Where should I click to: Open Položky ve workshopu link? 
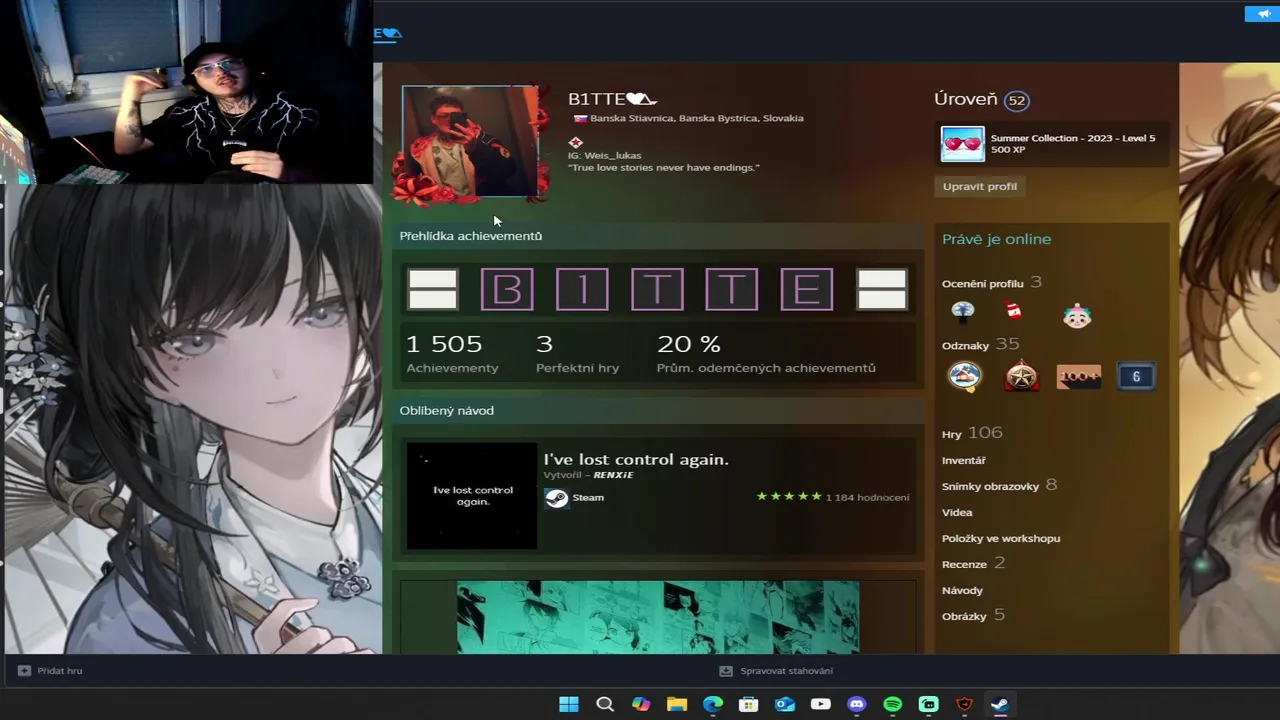(1001, 538)
